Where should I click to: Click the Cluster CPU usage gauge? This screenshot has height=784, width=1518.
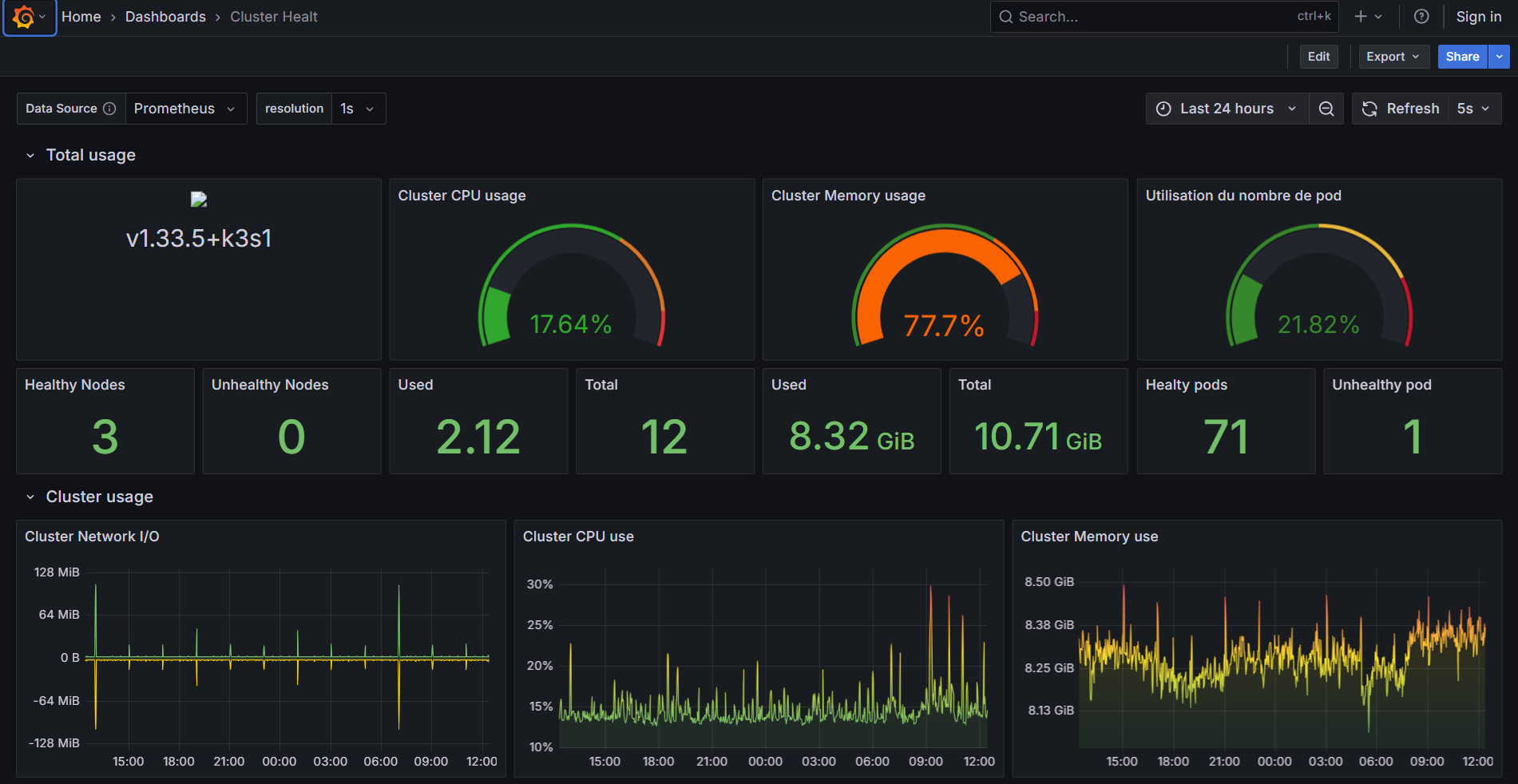(572, 286)
